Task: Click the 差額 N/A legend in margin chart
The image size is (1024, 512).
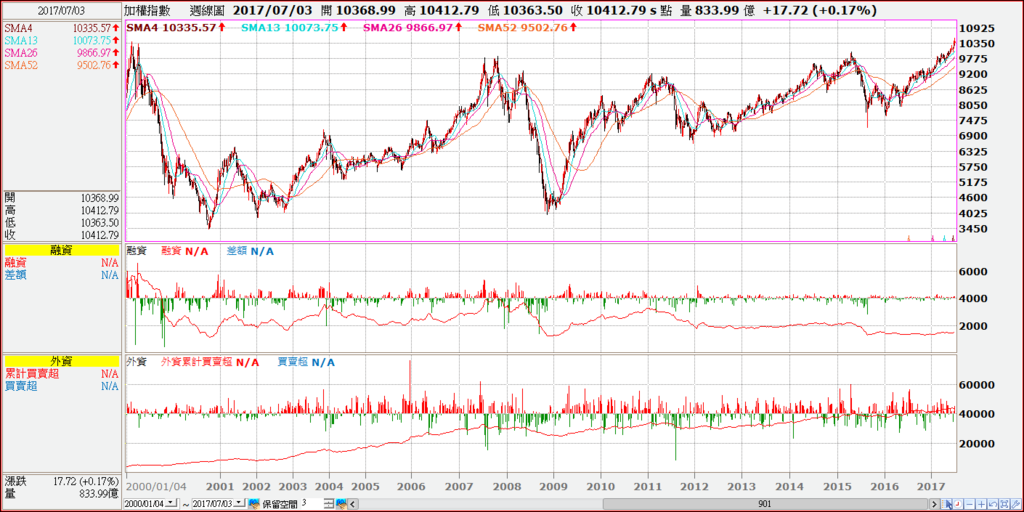Action: 249,251
